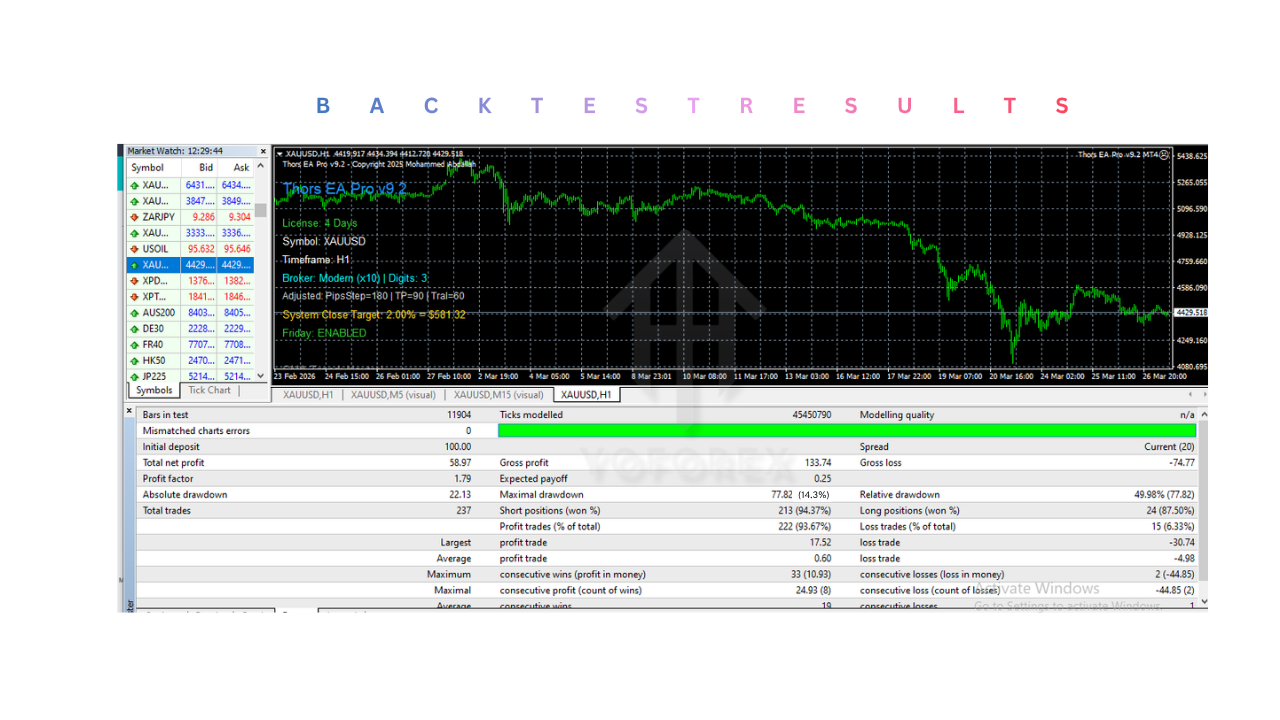Close the Market Watch panel

point(262,151)
